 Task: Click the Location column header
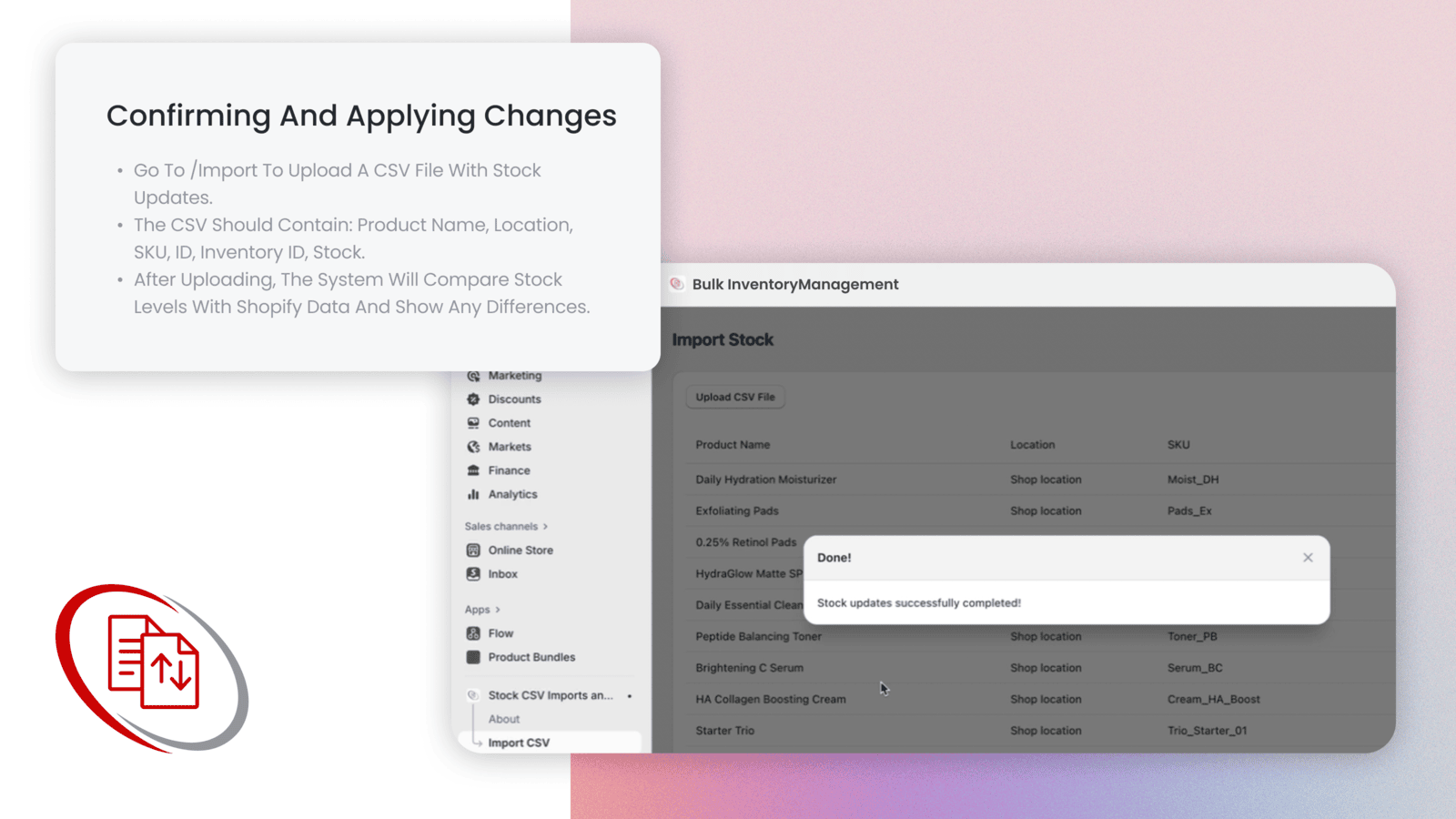click(1032, 445)
